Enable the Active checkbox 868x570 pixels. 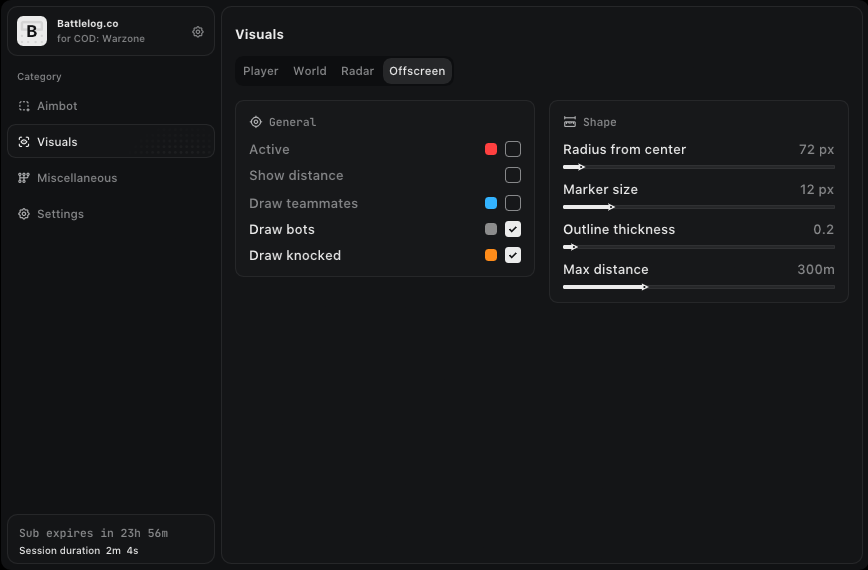513,149
